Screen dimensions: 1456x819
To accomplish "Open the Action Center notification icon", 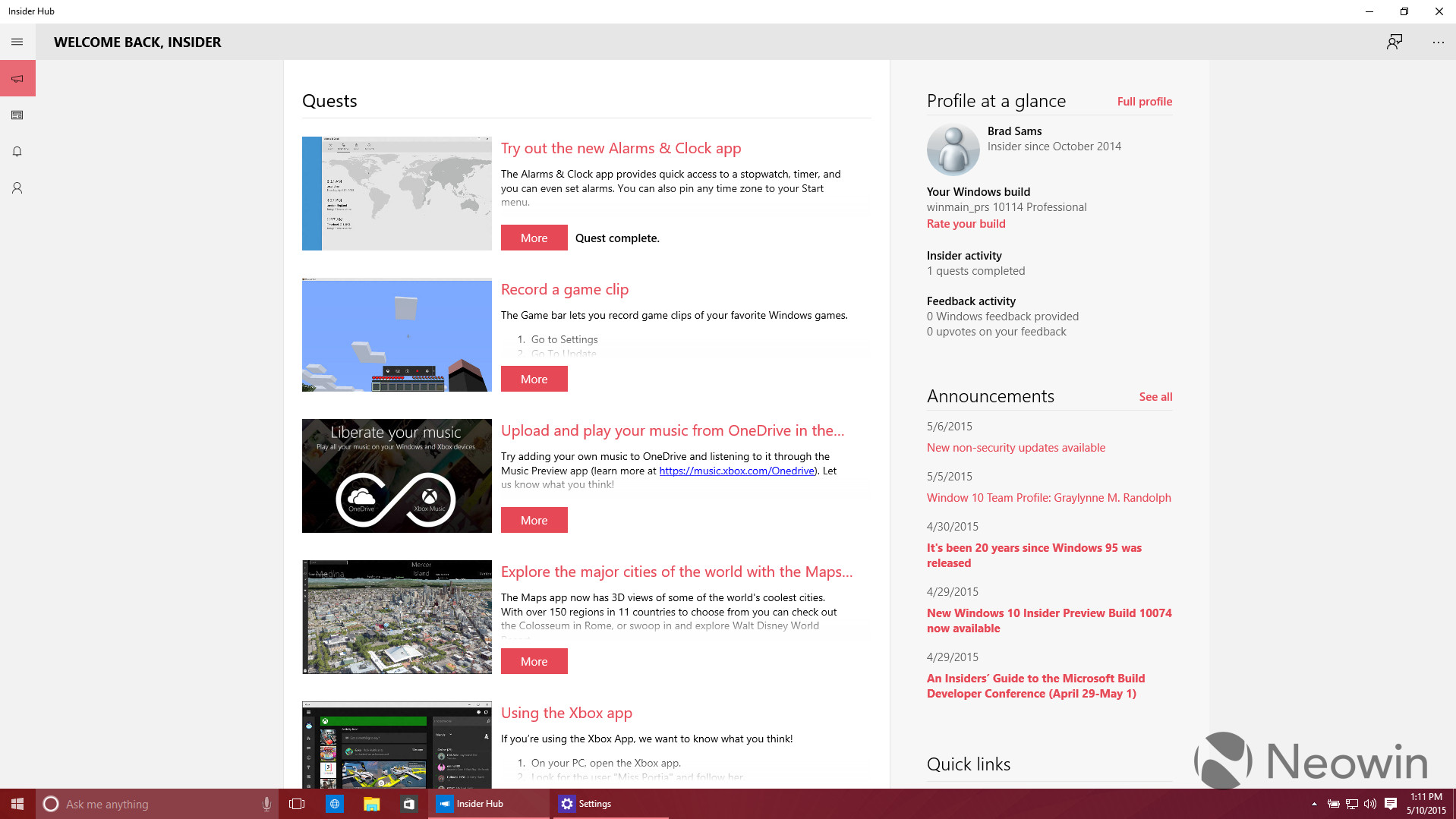I will 1391,804.
